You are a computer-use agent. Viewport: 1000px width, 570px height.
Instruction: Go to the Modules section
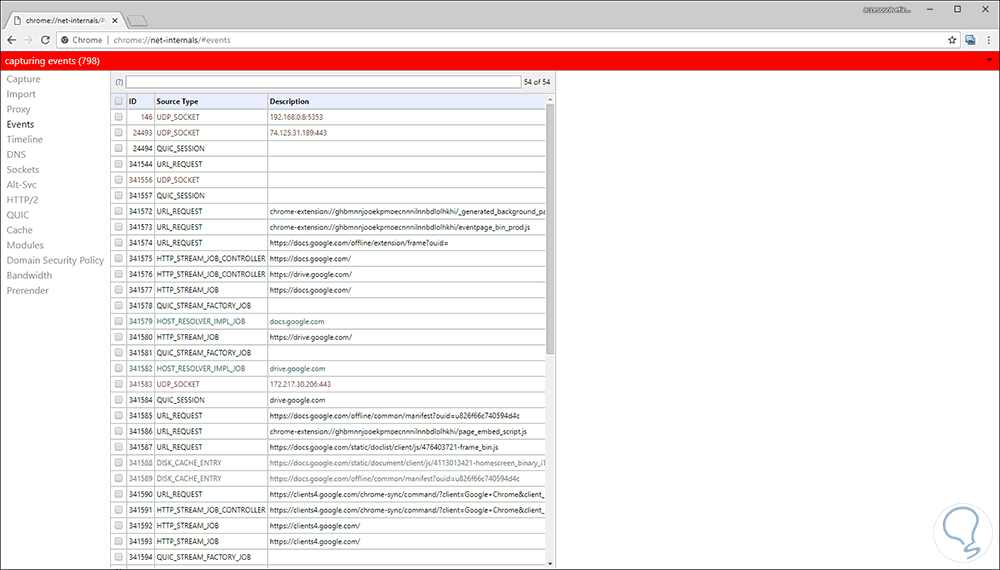pos(26,245)
